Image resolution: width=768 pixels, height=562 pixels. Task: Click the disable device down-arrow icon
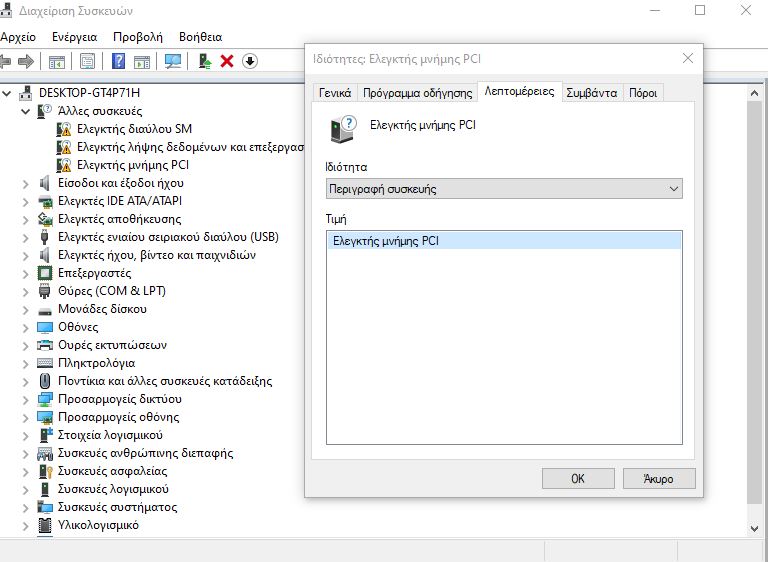pyautogui.click(x=250, y=61)
